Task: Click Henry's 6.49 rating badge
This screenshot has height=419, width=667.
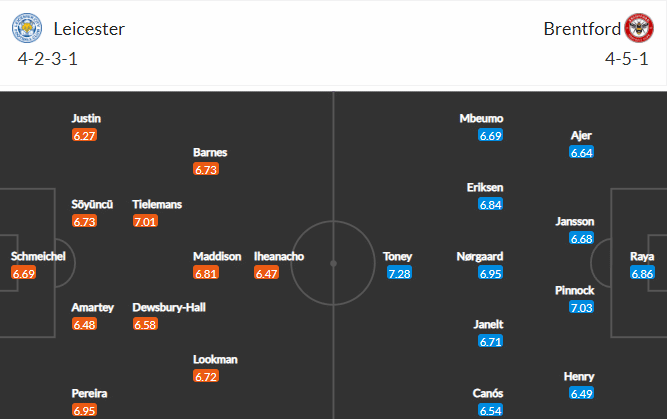Action: pos(581,393)
